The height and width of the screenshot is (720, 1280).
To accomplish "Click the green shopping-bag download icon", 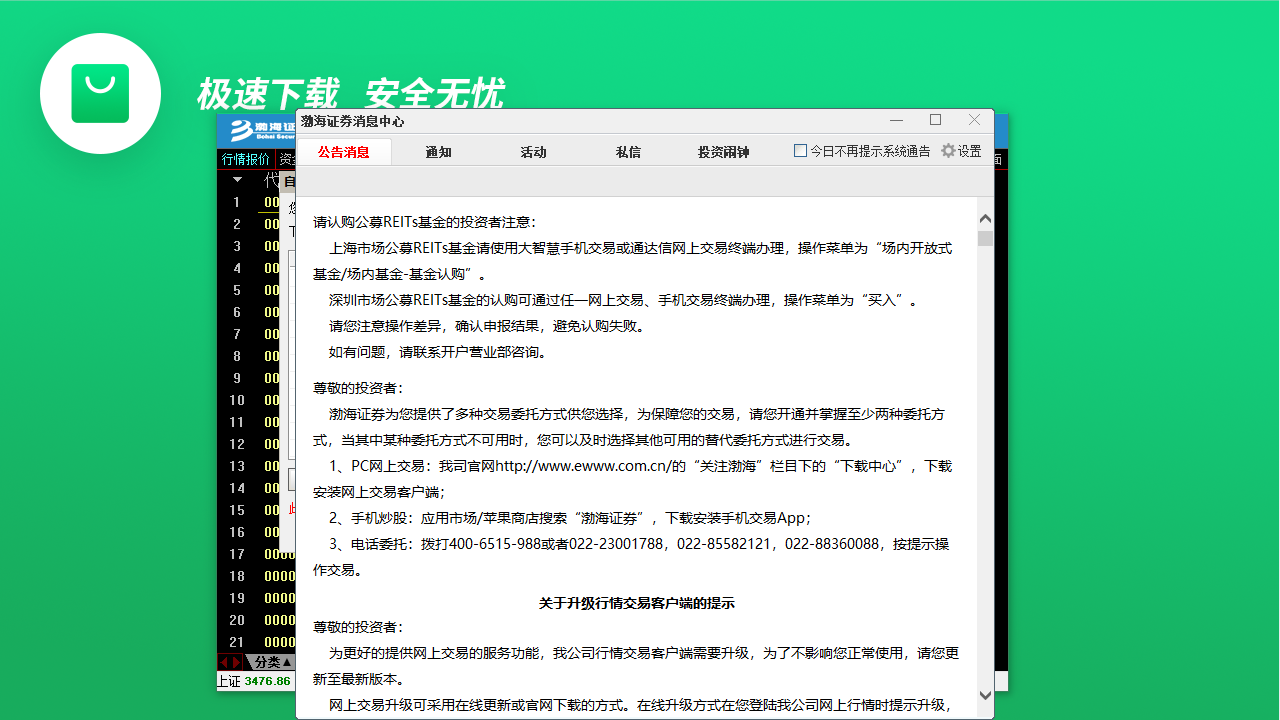I will coord(100,93).
